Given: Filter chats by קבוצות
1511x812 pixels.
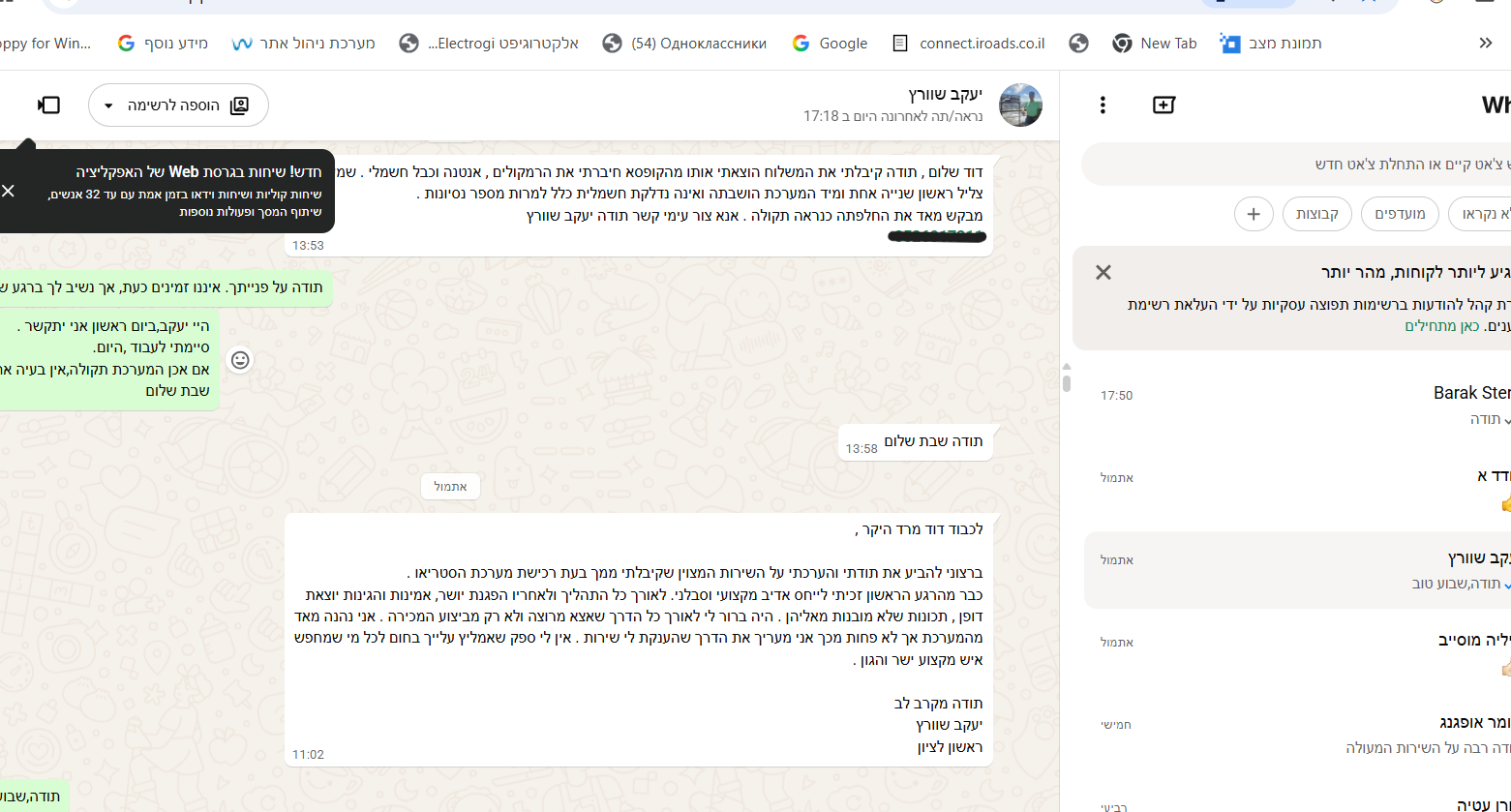Looking at the screenshot, I should 1317,214.
